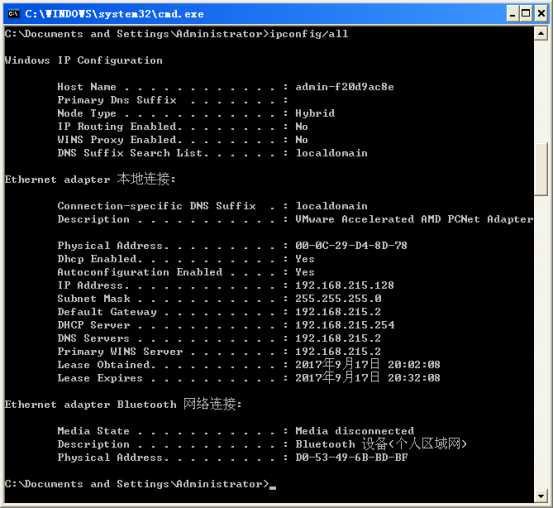The image size is (554, 508).
Task: Click Lease Expires time 20:32:08
Action: coord(414,378)
